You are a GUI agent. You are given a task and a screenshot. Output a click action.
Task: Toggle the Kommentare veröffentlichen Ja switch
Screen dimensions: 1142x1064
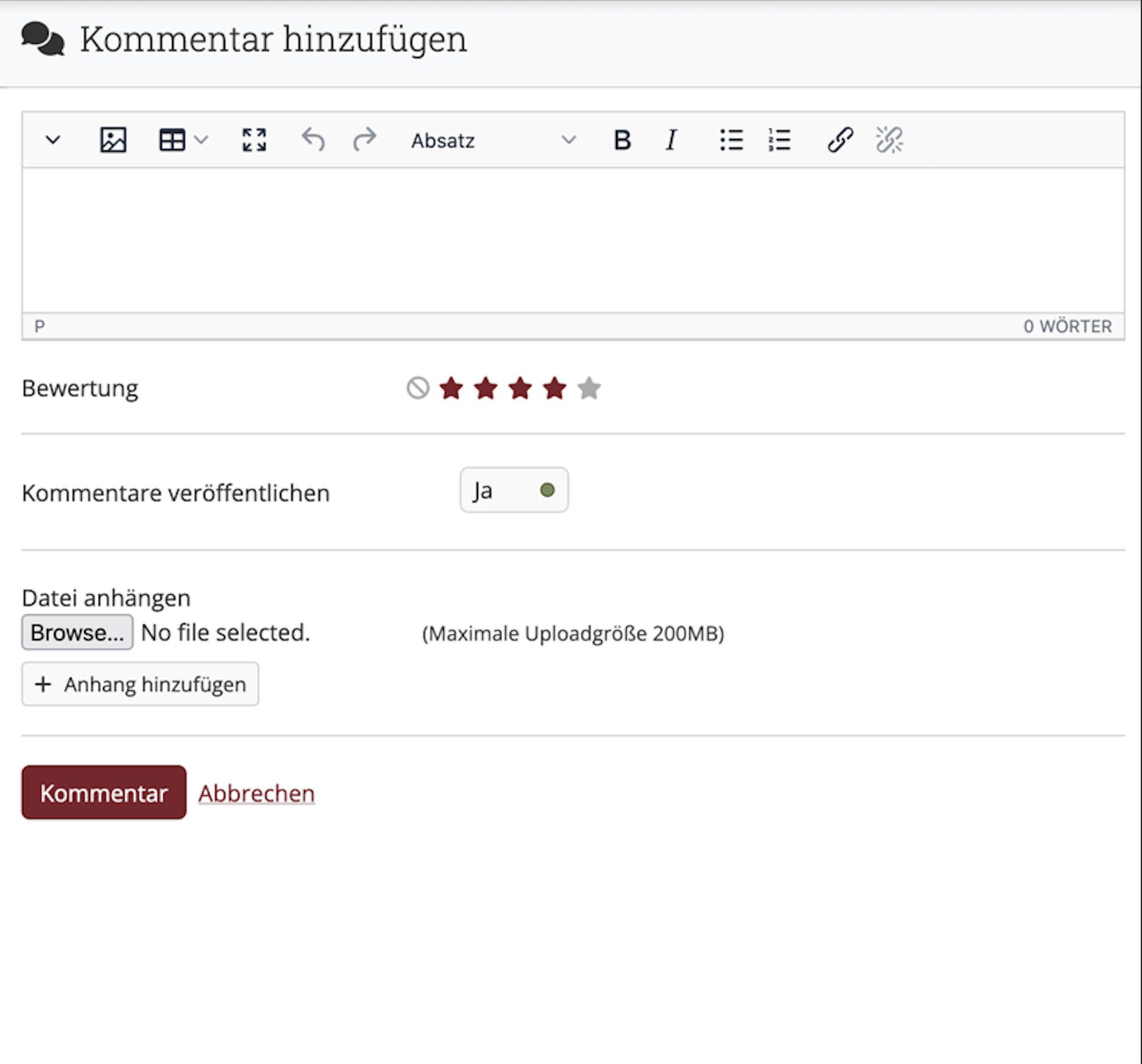click(x=514, y=490)
